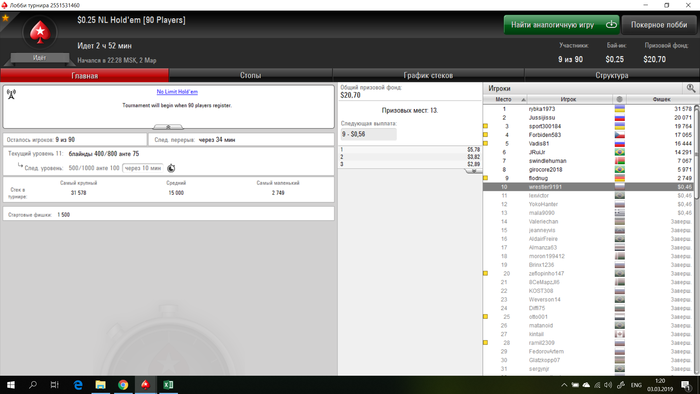The image size is (700, 394).
Task: Sort by Игрок column header
Action: 568,99
